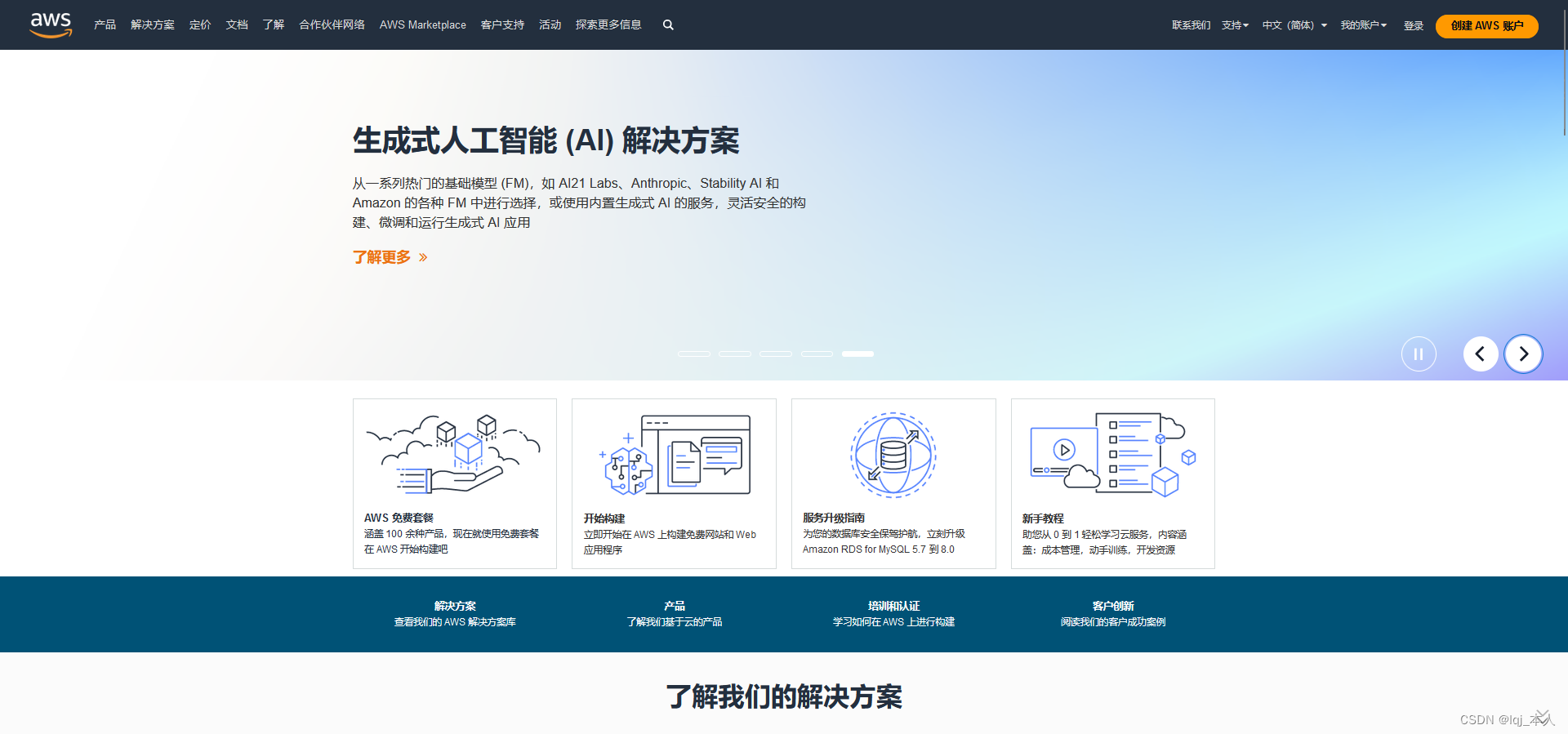This screenshot has height=734, width=1568.
Task: Open 了解 menu in top navigation
Action: (274, 25)
